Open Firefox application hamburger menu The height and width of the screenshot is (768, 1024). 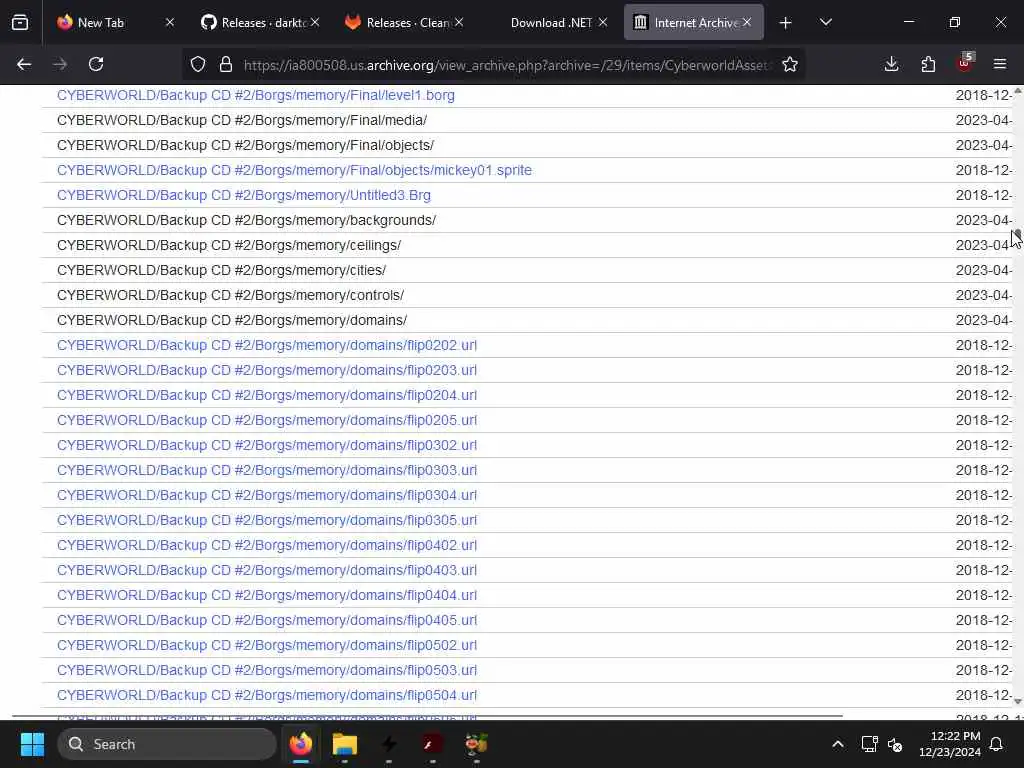[1000, 64]
